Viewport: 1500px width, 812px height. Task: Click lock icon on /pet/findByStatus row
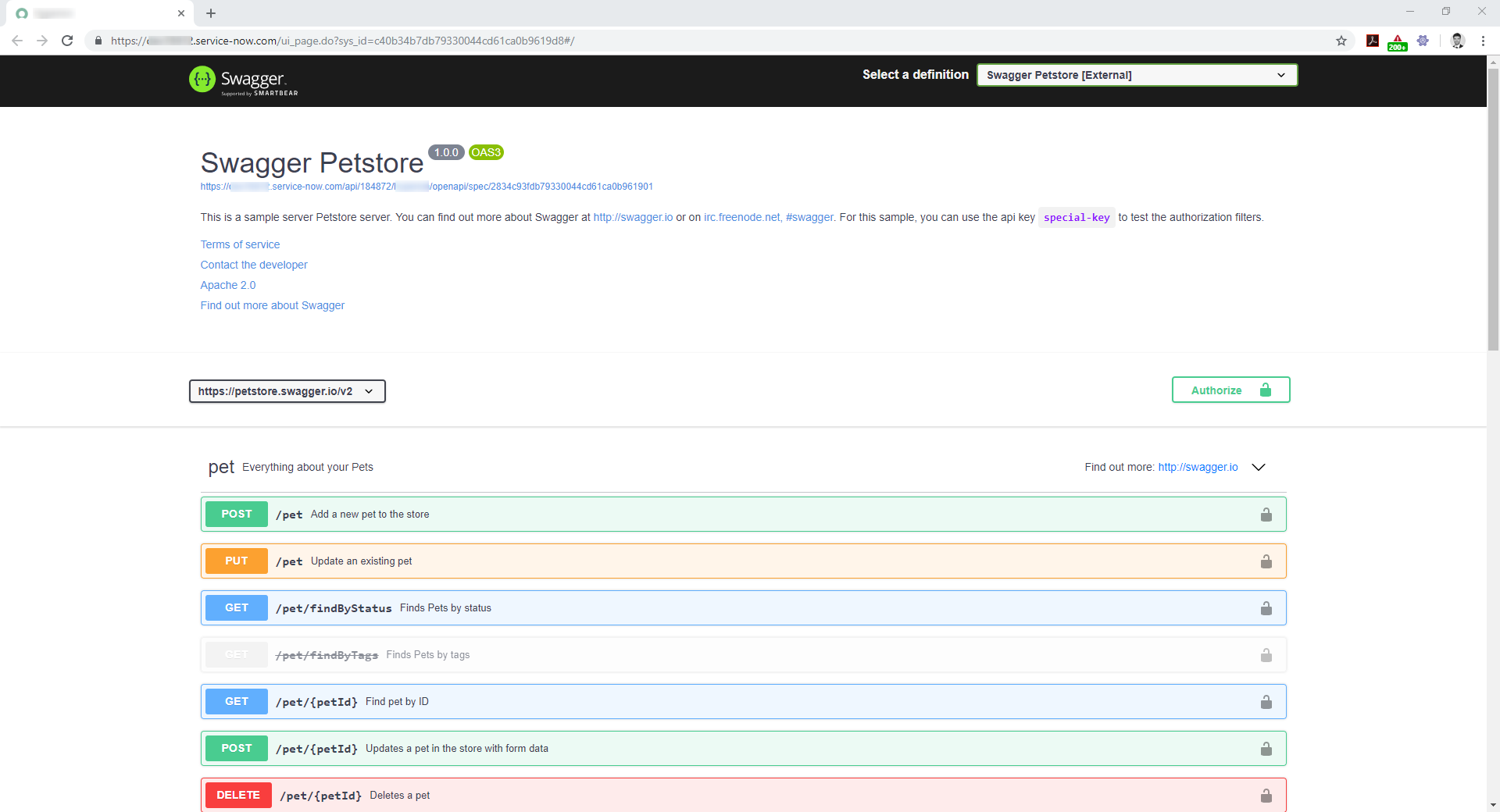pos(1266,608)
